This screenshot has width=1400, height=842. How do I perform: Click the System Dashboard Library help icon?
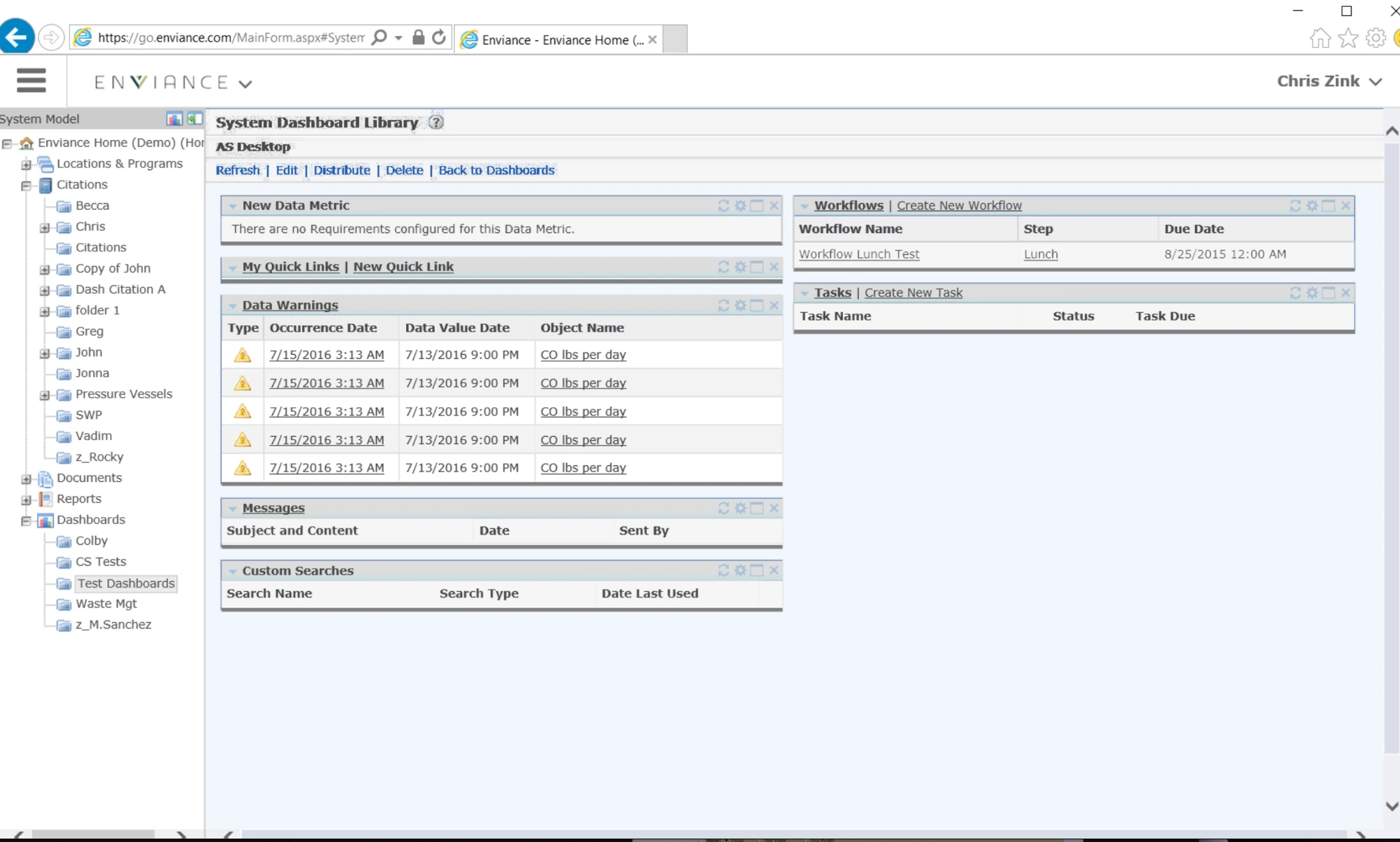436,122
